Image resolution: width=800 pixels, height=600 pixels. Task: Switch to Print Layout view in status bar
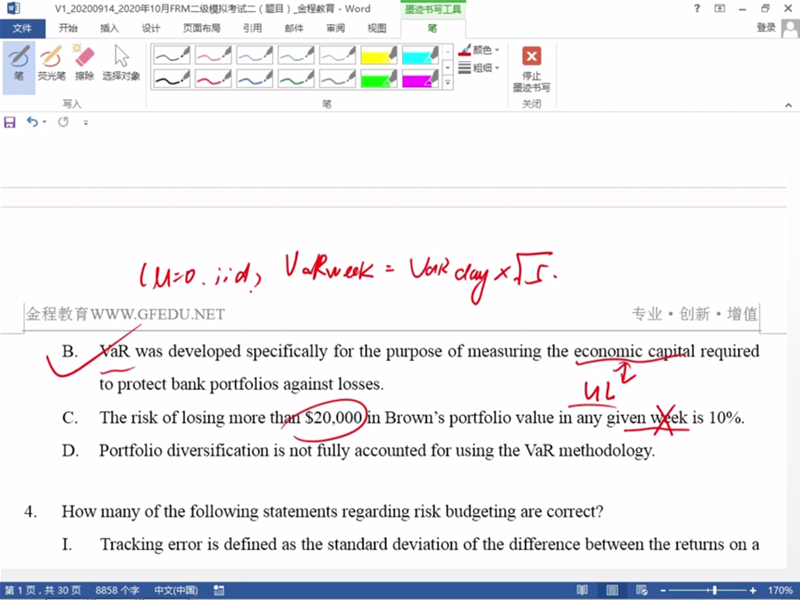point(612,591)
